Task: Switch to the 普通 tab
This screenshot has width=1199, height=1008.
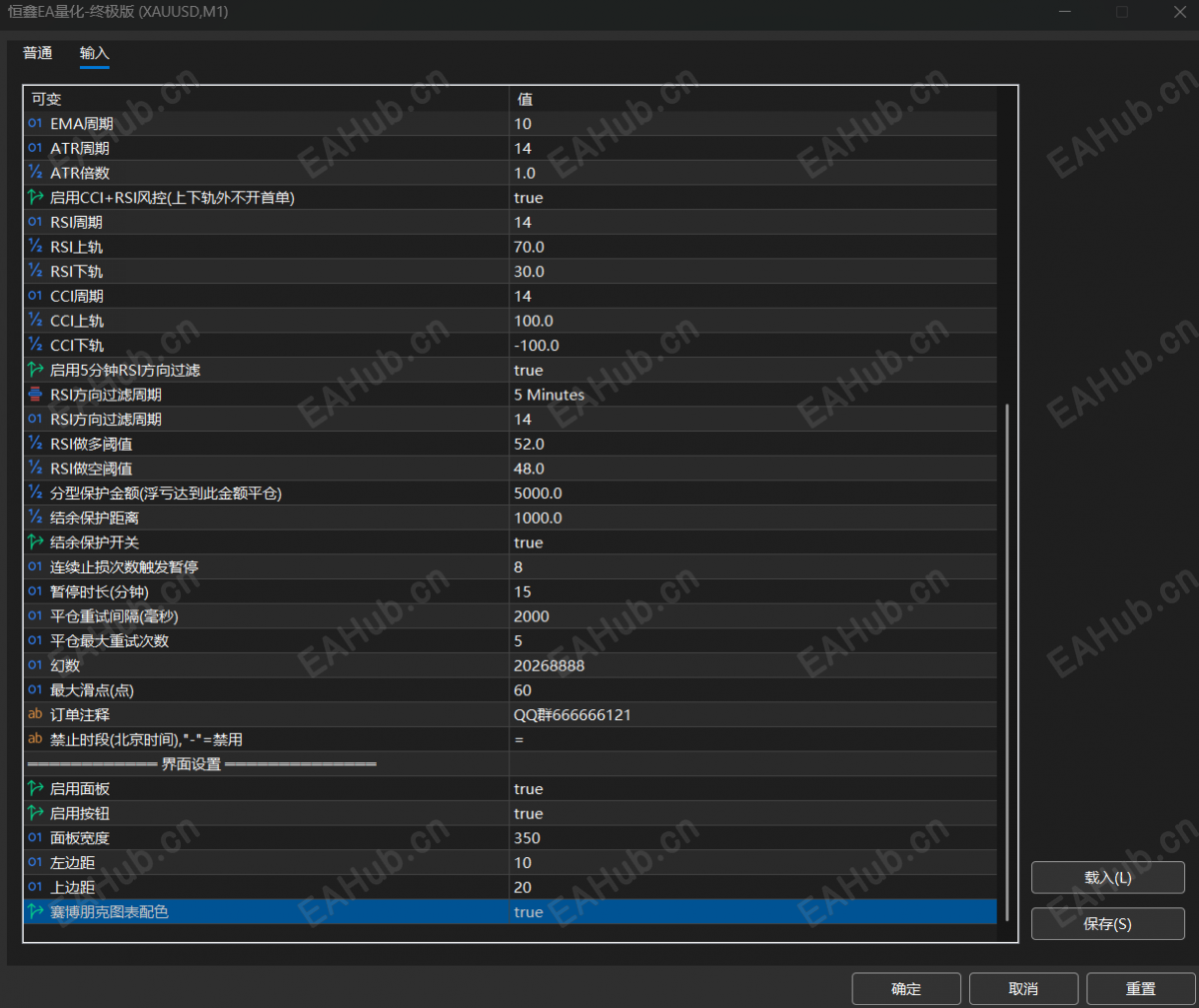Action: [x=38, y=53]
